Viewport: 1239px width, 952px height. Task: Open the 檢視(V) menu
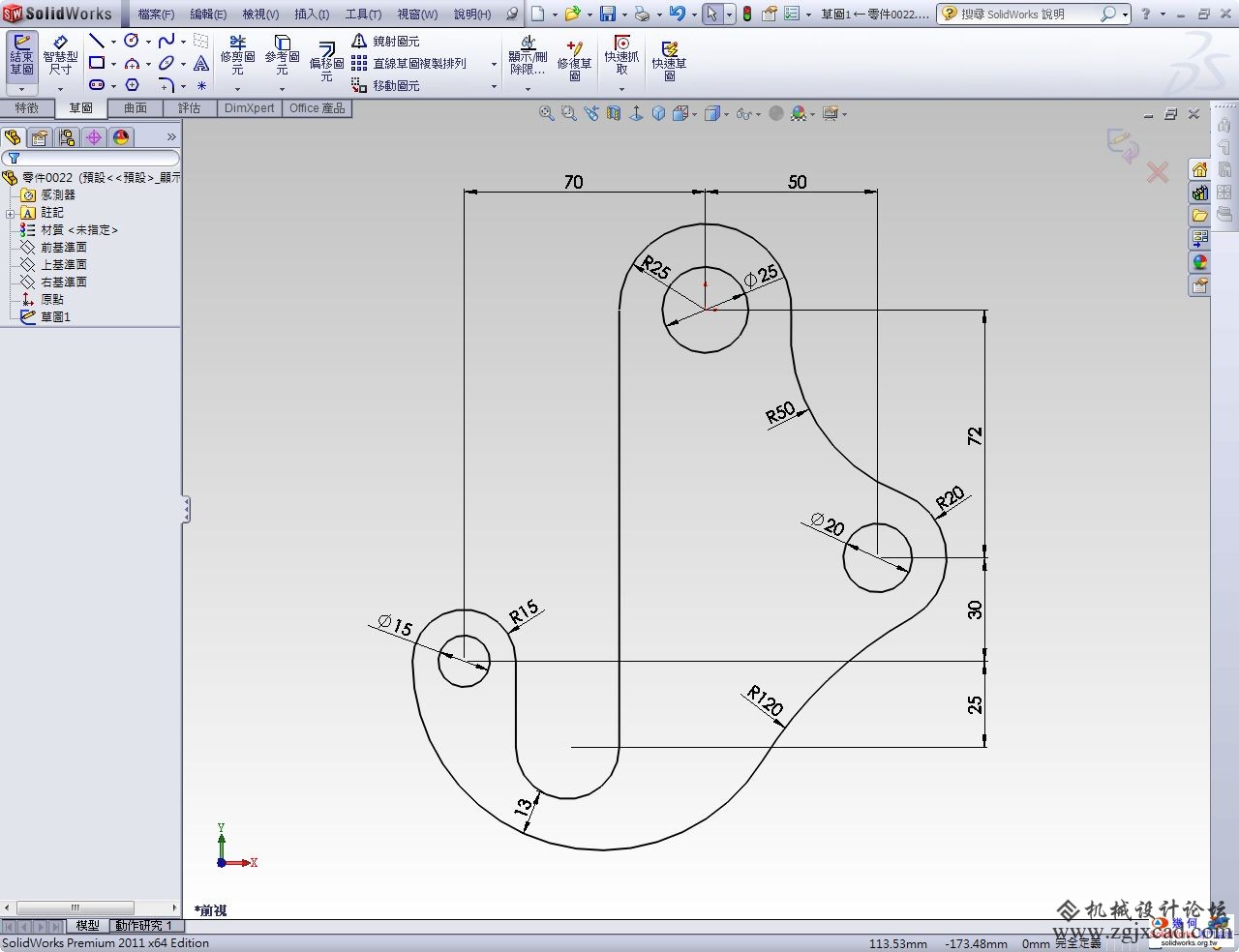tap(260, 15)
